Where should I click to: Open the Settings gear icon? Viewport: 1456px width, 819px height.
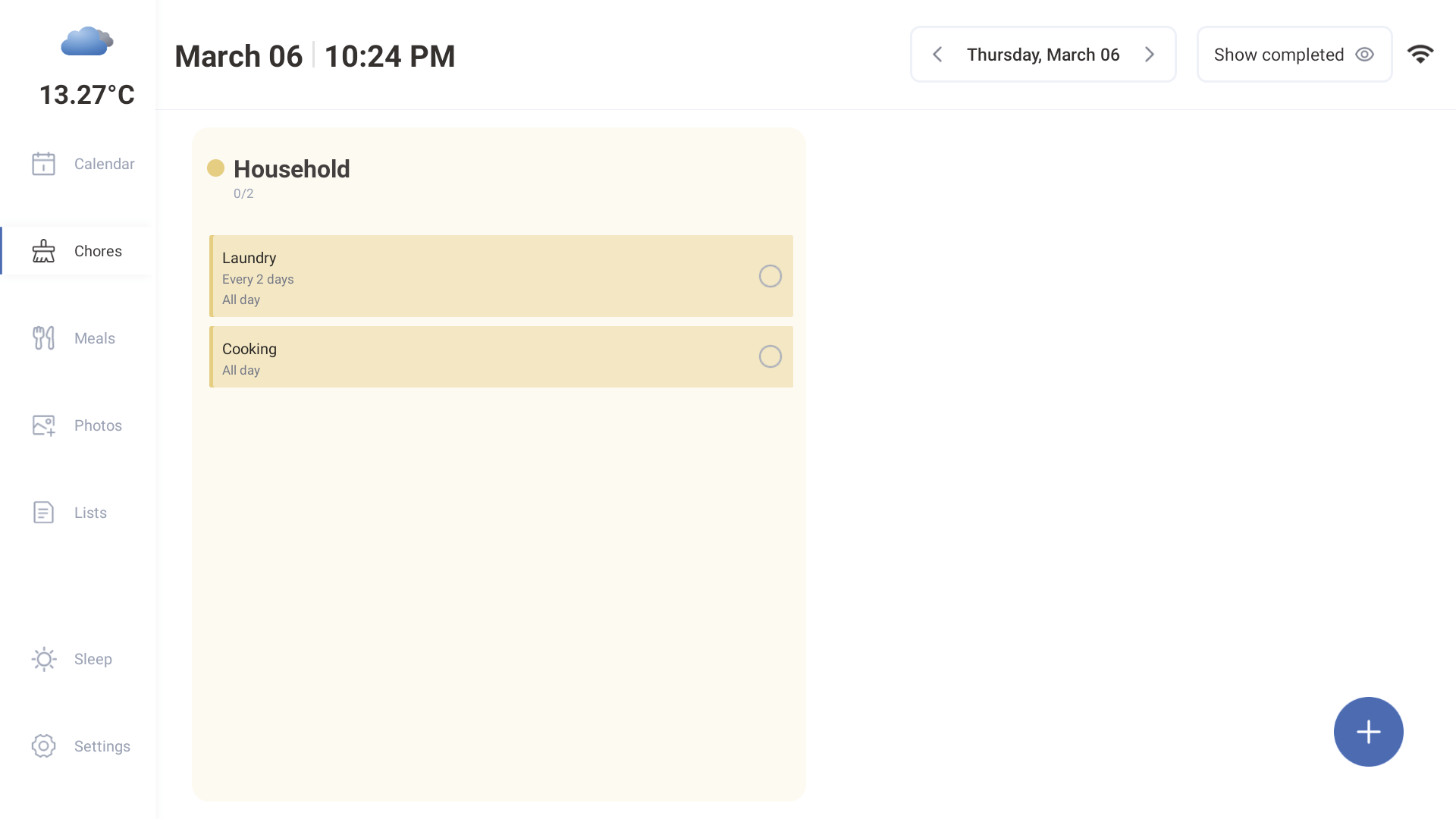[x=43, y=746]
